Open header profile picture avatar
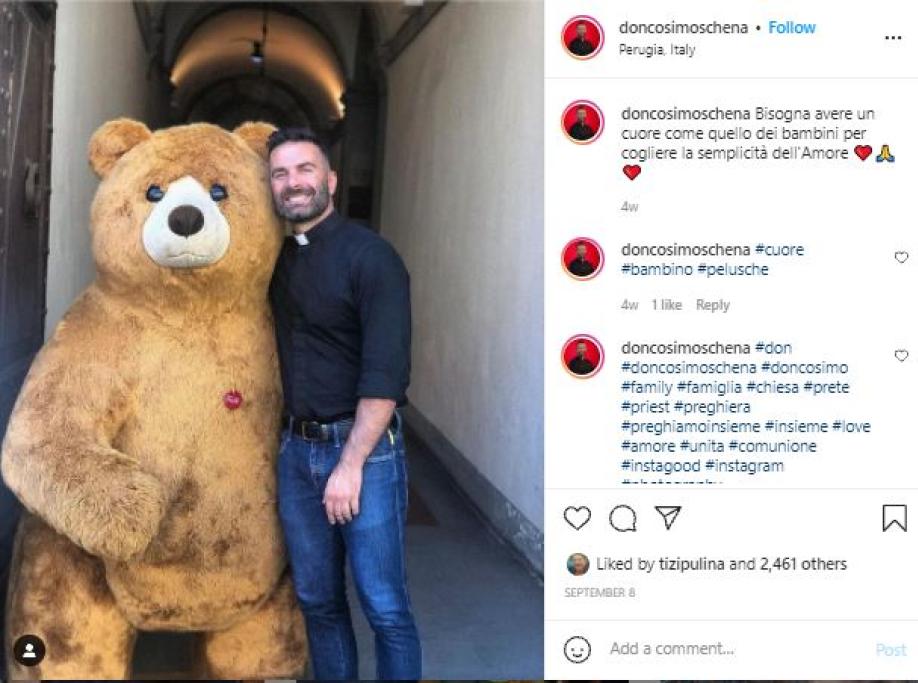Screen dimensions: 918x683 583,37
